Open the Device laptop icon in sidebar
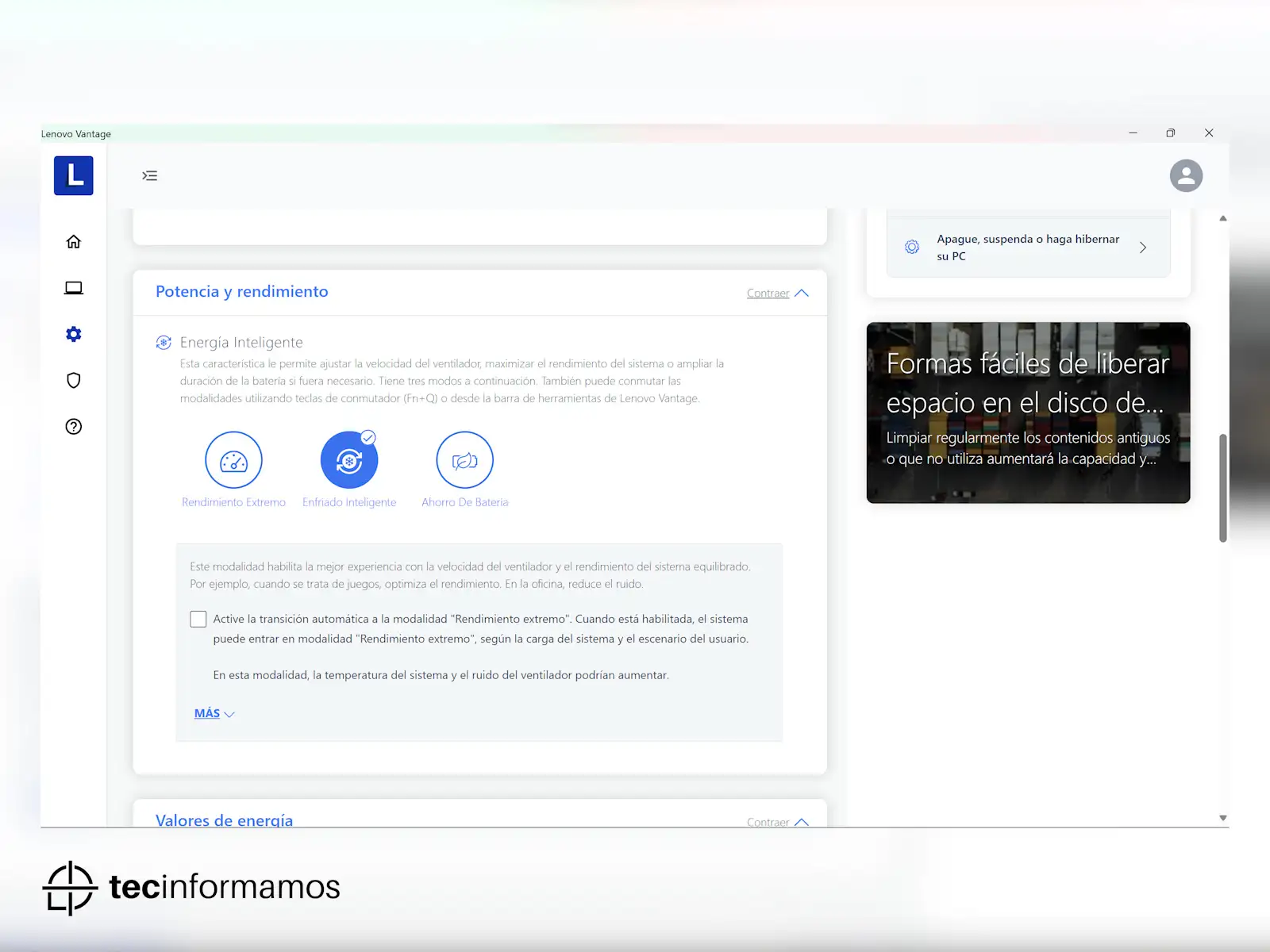Screen dimensions: 1270x952 point(74,288)
